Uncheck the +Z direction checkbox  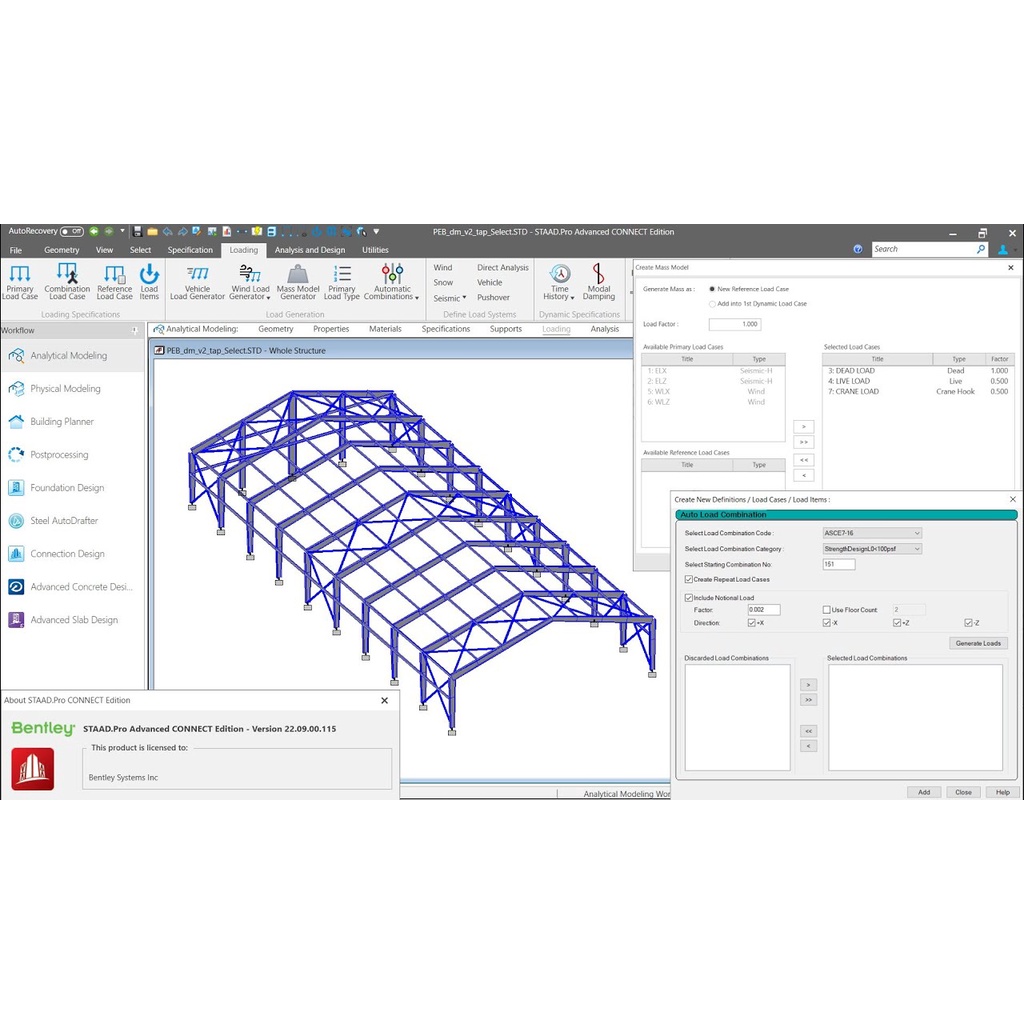click(897, 623)
